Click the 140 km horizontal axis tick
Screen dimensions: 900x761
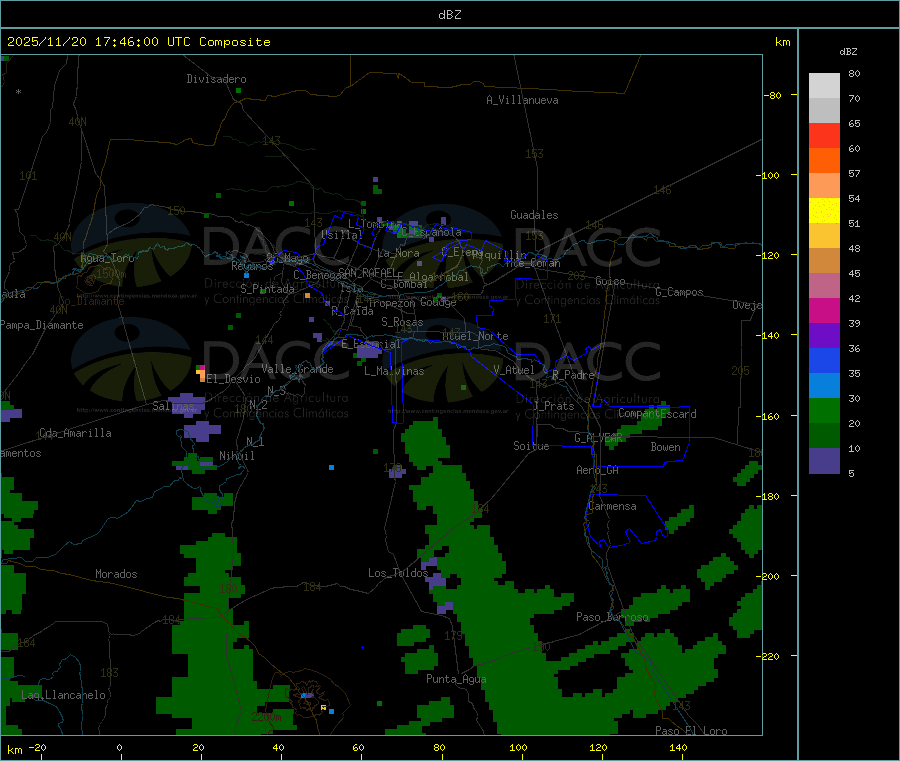(678, 747)
